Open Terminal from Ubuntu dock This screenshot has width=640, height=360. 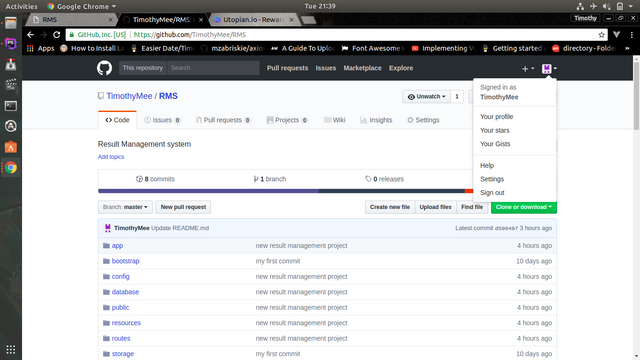coord(11,106)
